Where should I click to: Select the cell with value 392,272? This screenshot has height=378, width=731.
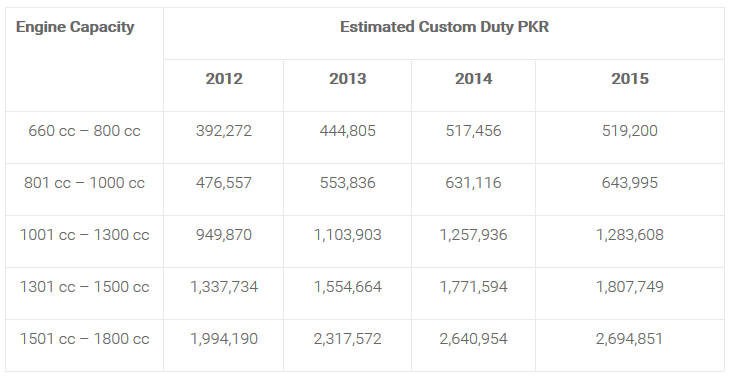tap(224, 131)
